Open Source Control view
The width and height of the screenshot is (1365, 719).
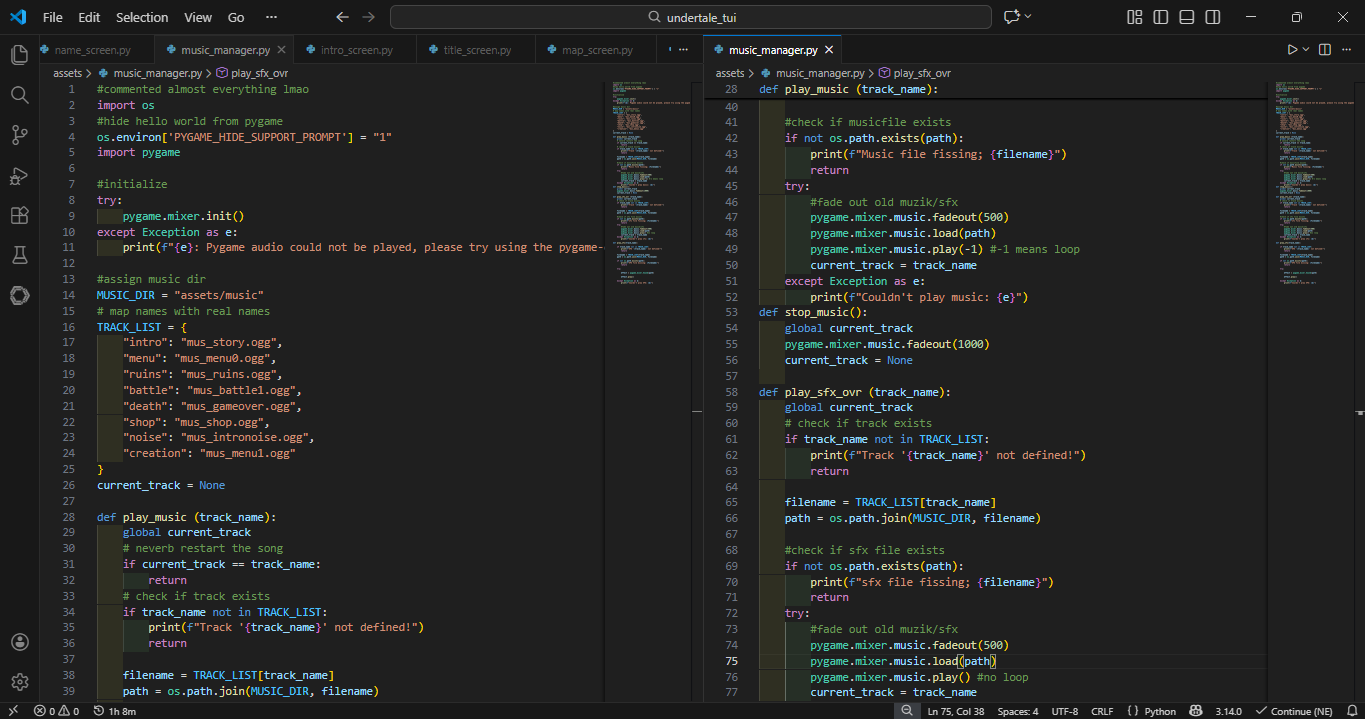pos(19,135)
